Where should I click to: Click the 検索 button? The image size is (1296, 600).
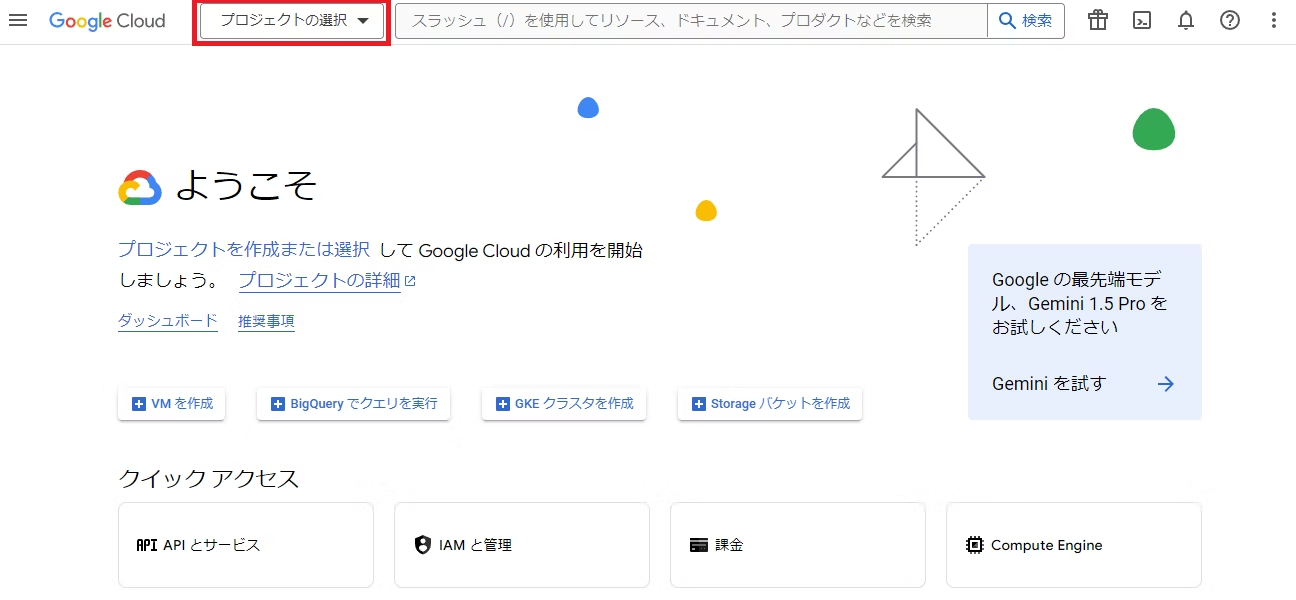click(1026, 21)
